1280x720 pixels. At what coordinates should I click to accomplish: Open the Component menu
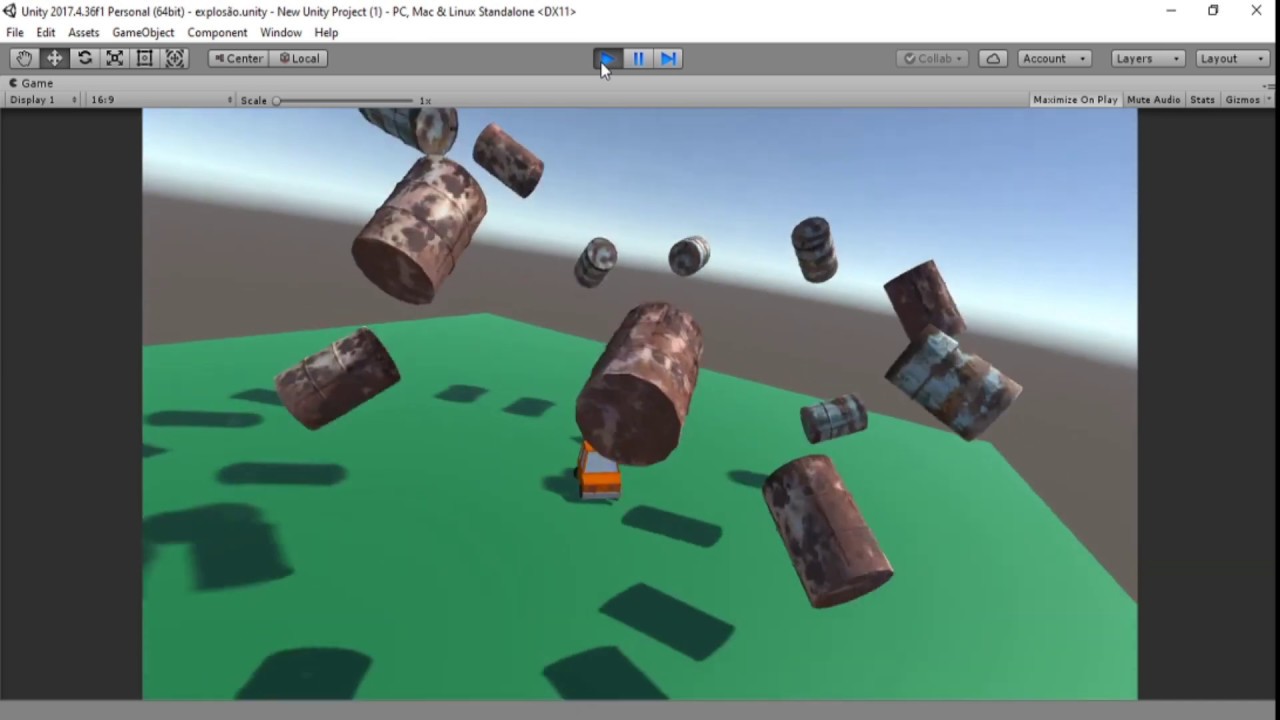(x=217, y=32)
